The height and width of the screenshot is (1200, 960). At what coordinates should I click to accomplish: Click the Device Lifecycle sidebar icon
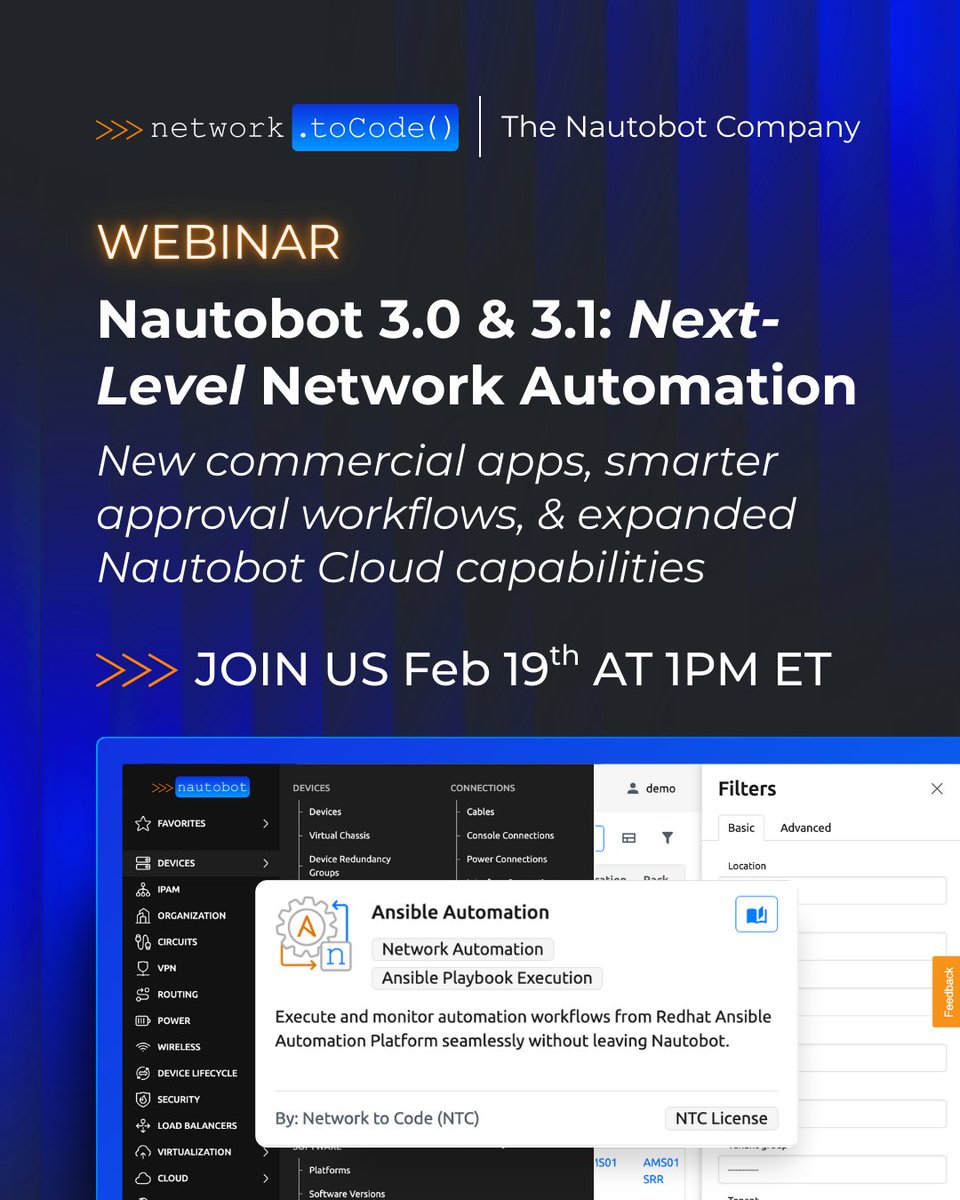tap(142, 1073)
